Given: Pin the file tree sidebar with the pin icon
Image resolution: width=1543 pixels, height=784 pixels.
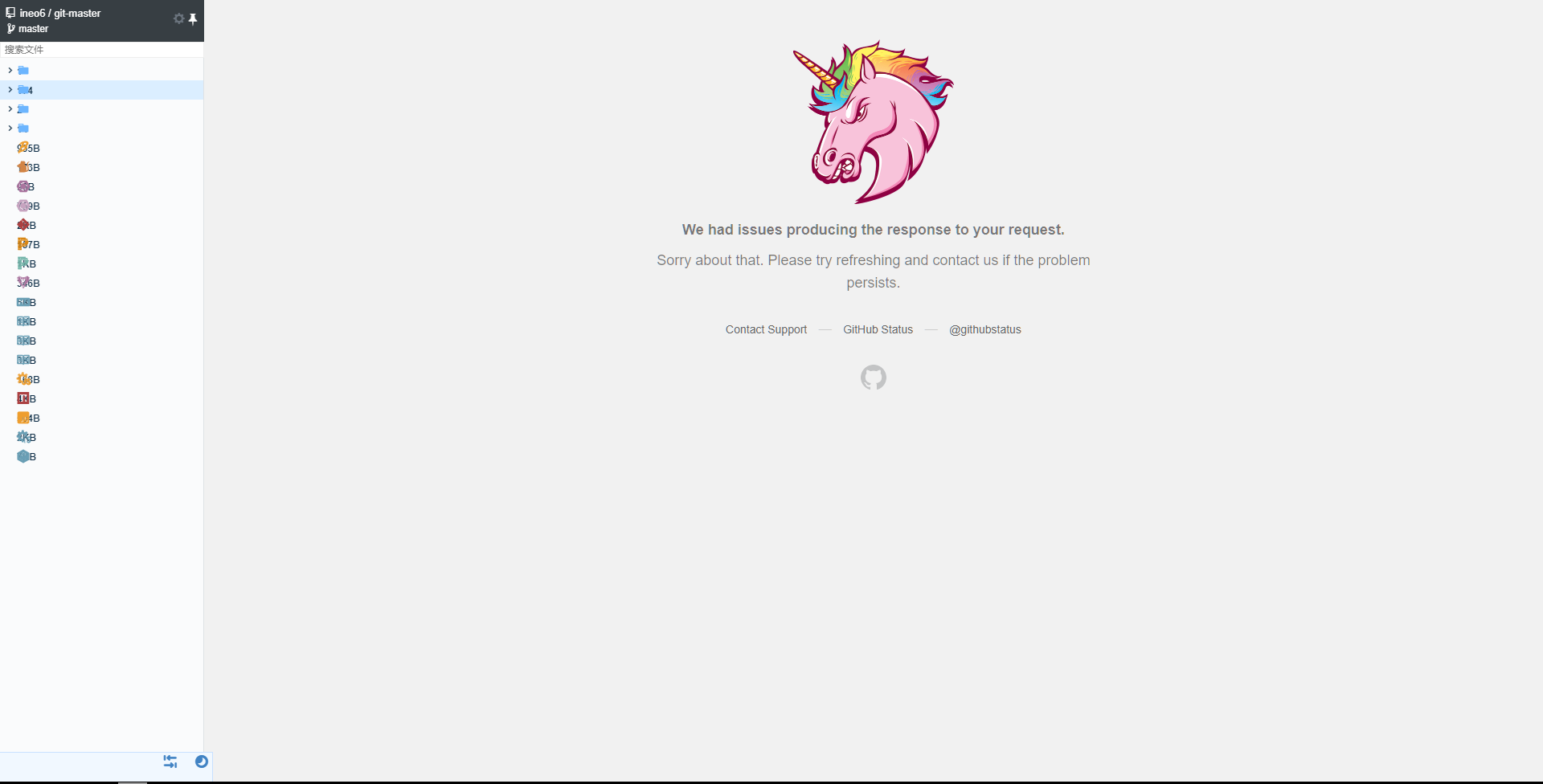Looking at the screenshot, I should pyautogui.click(x=194, y=18).
